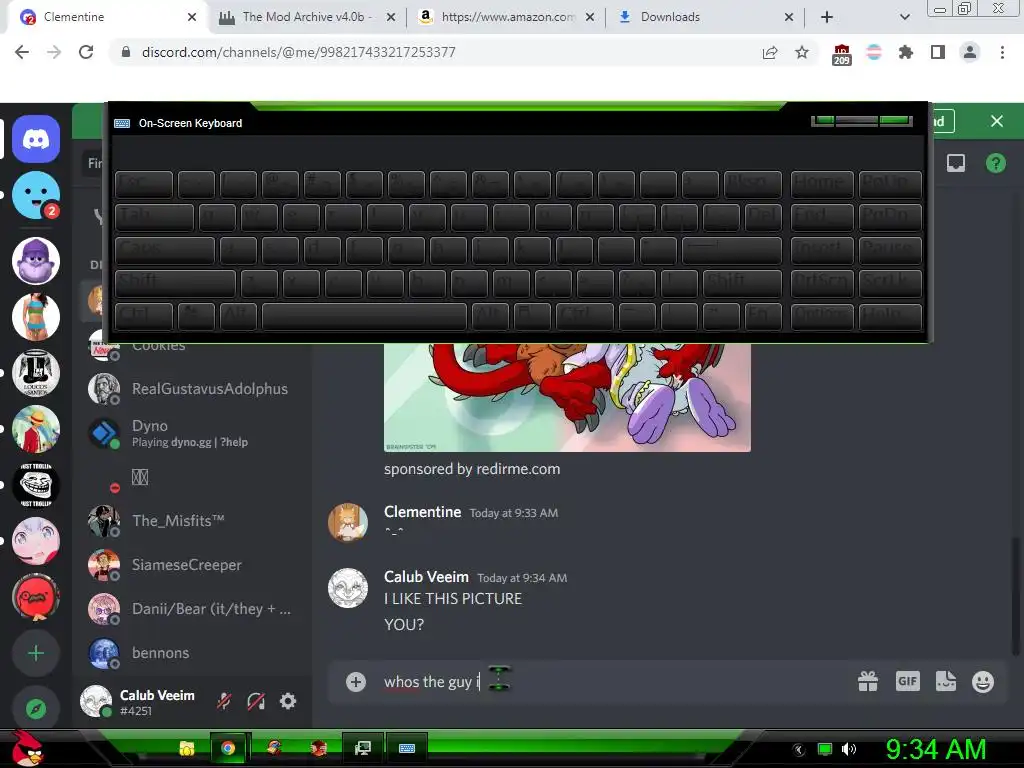Open the red bird with mustache server
Viewport: 1024px width, 768px height.
click(36, 597)
